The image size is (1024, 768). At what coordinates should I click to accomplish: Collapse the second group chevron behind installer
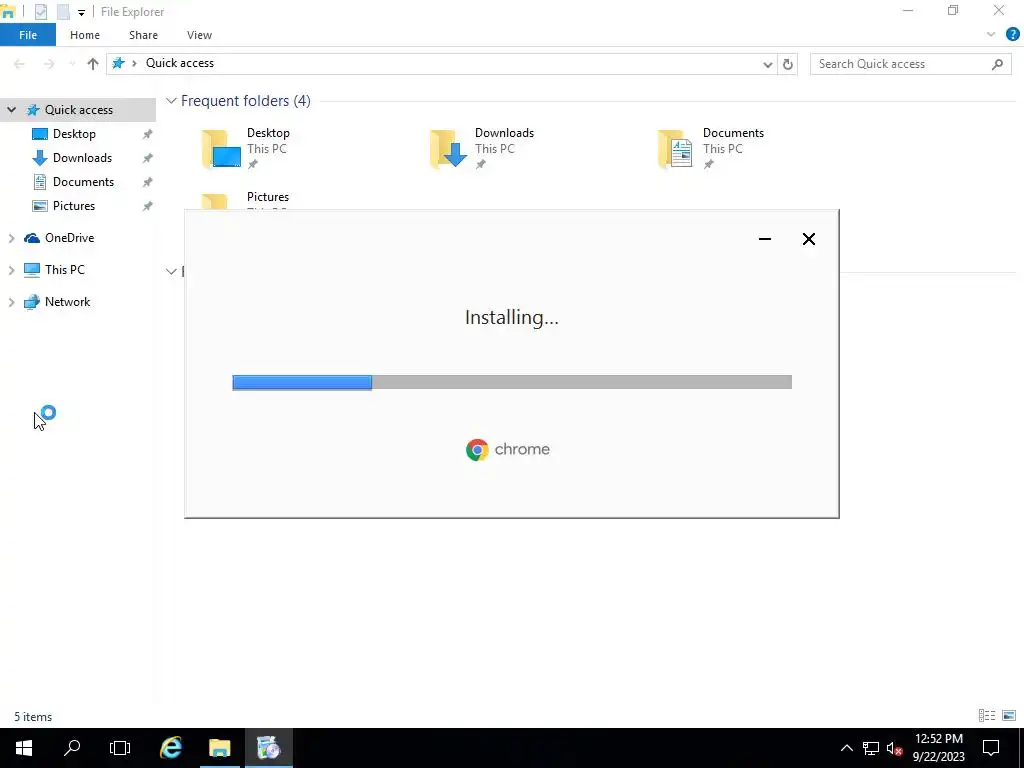pos(171,271)
